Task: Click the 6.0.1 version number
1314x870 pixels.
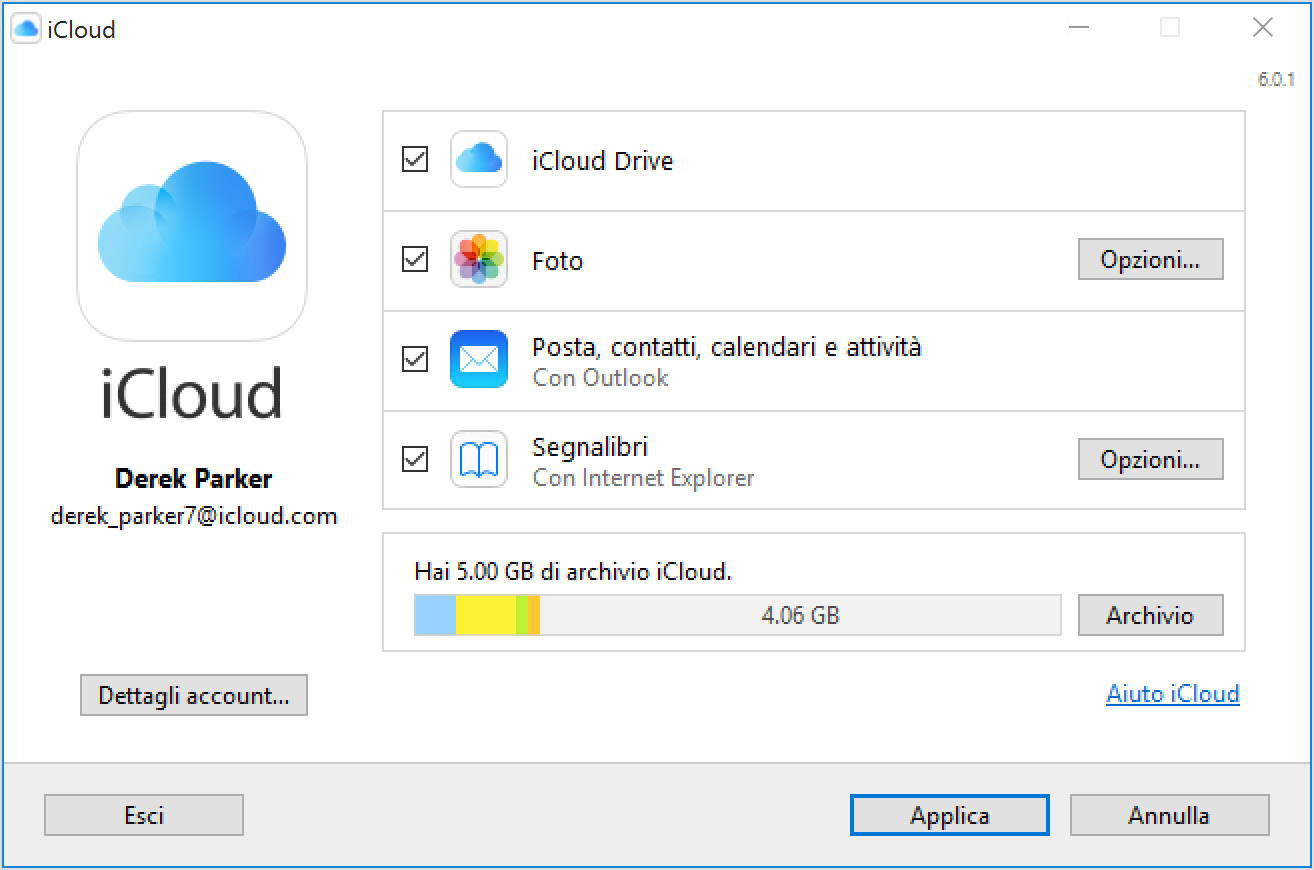Action: (1276, 80)
